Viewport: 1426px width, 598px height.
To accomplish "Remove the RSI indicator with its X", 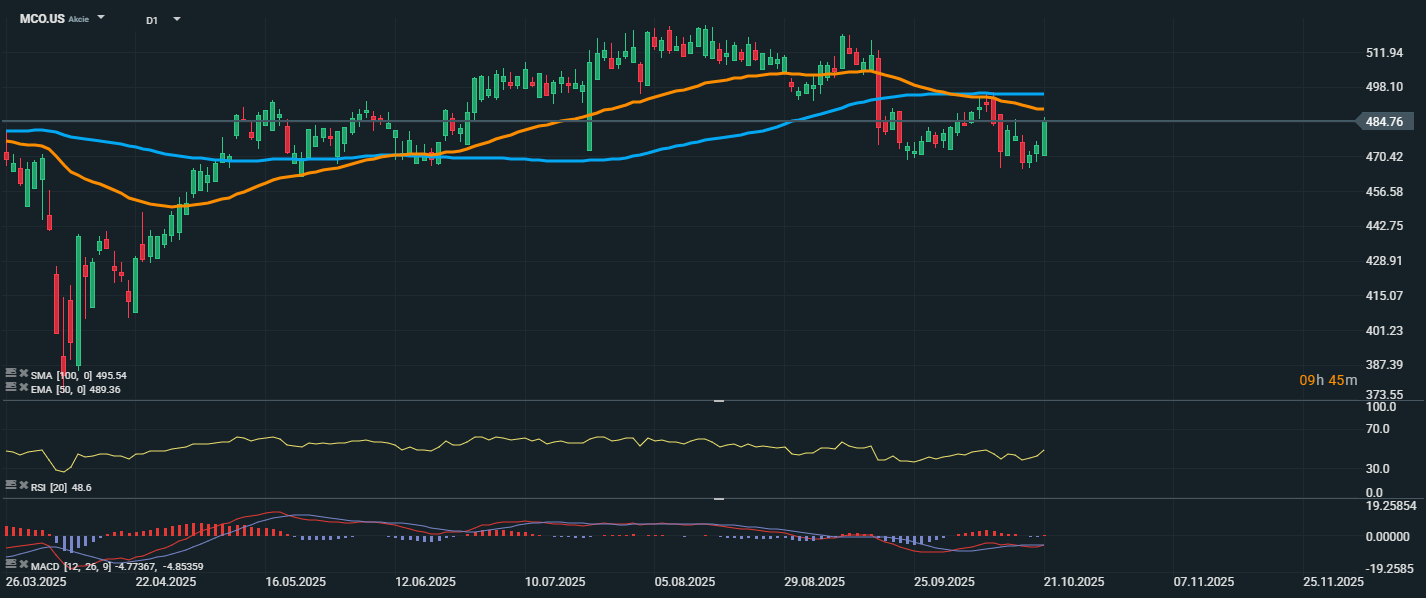I will click(x=23, y=485).
